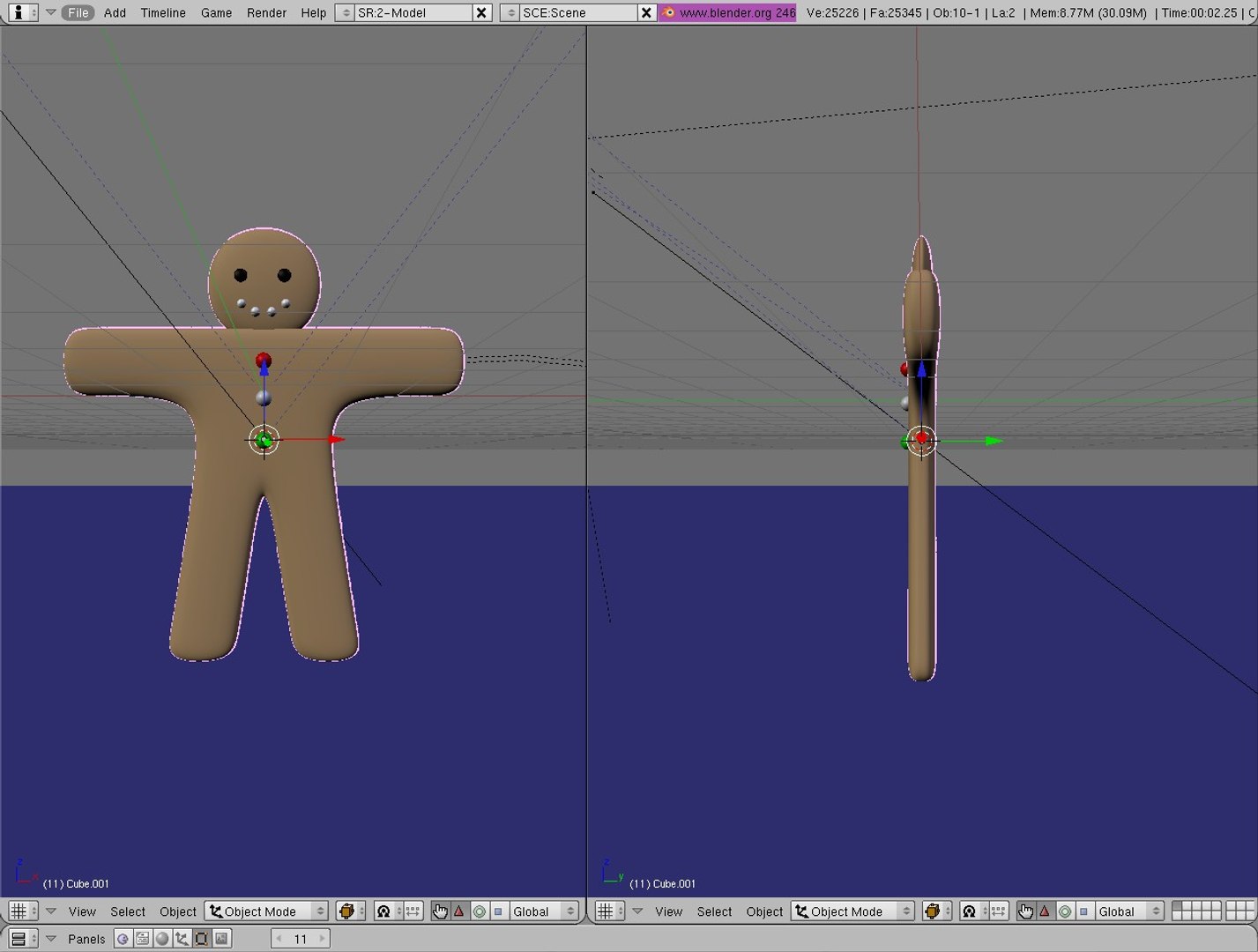Enable translate manipulator triangle in right viewport
The height and width of the screenshot is (952, 1258).
[1045, 911]
